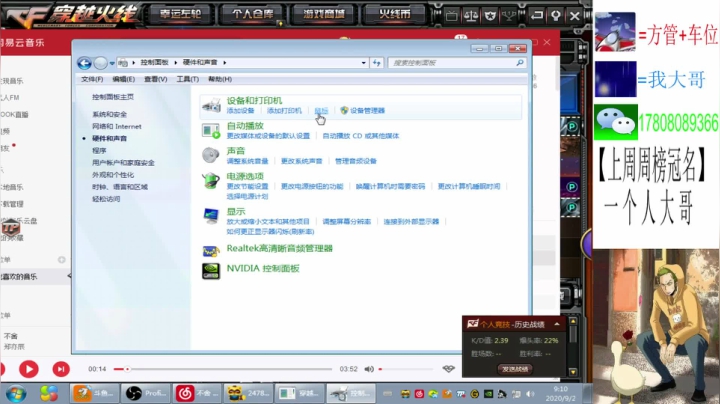Click the 添加打印机 link
The width and height of the screenshot is (720, 404).
(x=284, y=111)
